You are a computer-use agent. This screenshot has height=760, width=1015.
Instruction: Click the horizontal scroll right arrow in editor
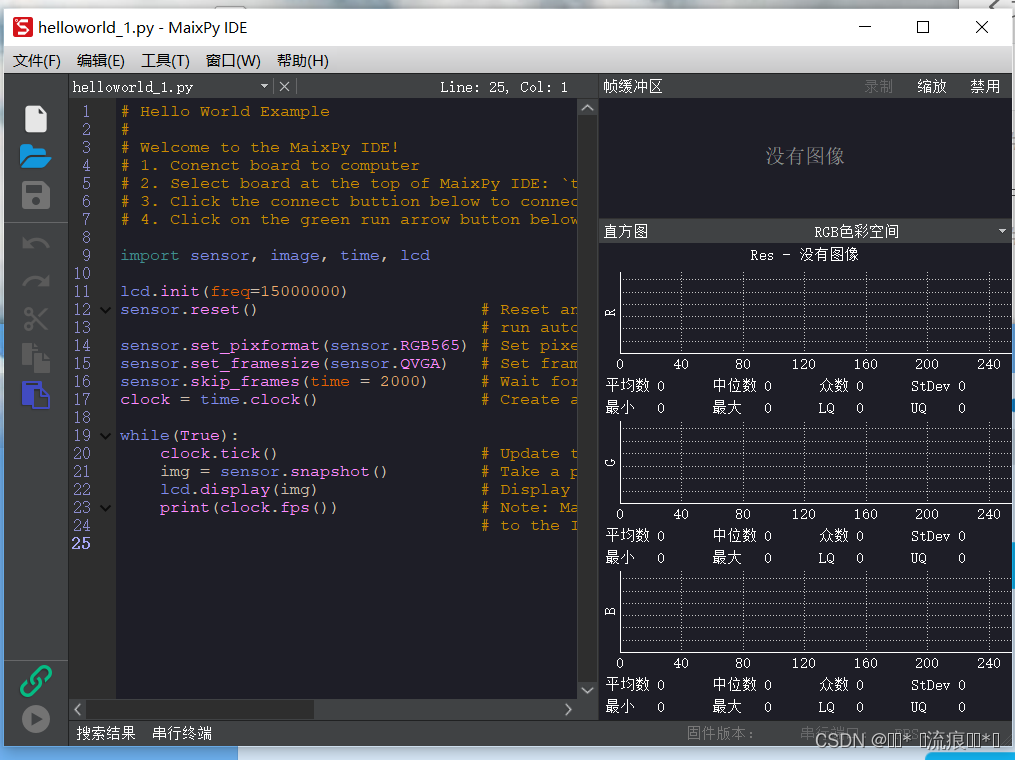[568, 710]
